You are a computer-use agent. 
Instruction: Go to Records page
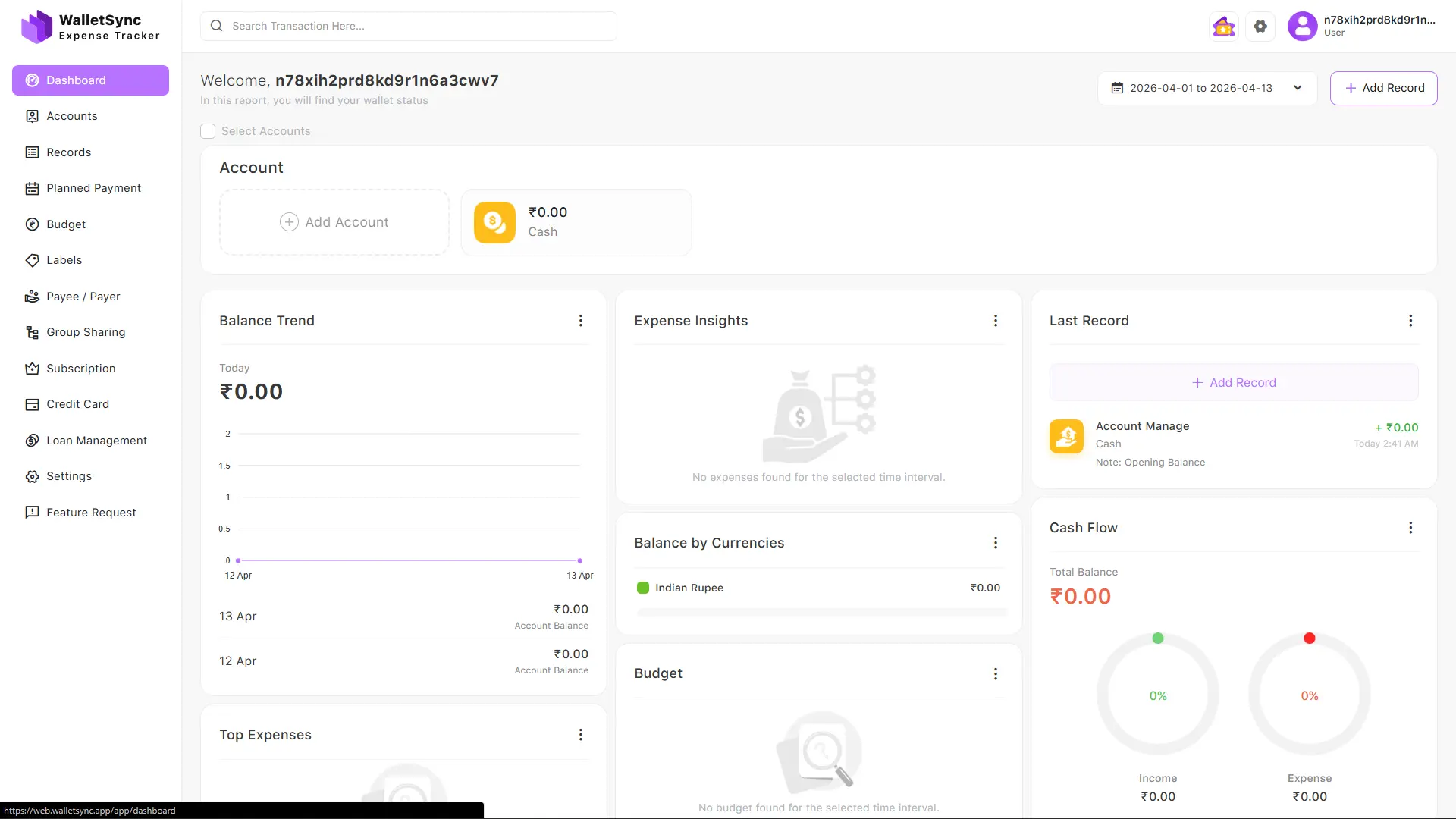pyautogui.click(x=90, y=152)
